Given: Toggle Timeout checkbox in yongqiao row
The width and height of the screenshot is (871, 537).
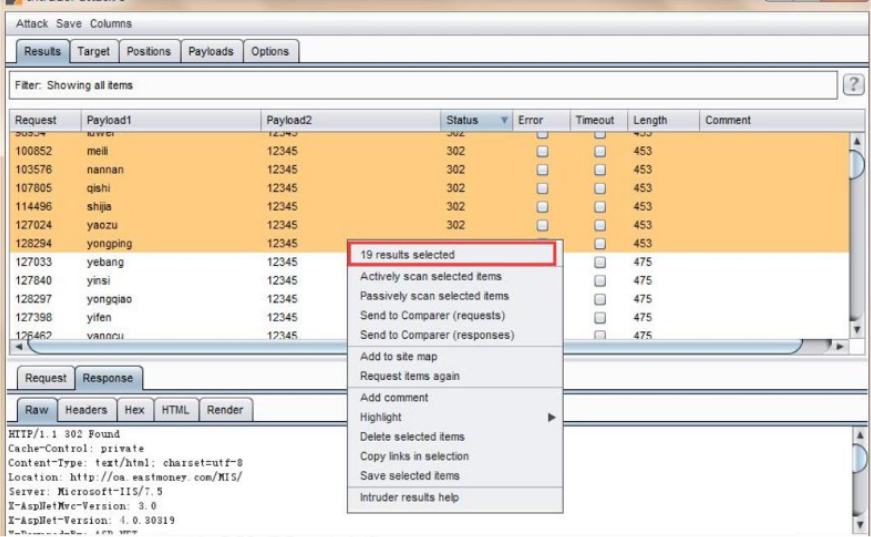Looking at the screenshot, I should 600,299.
